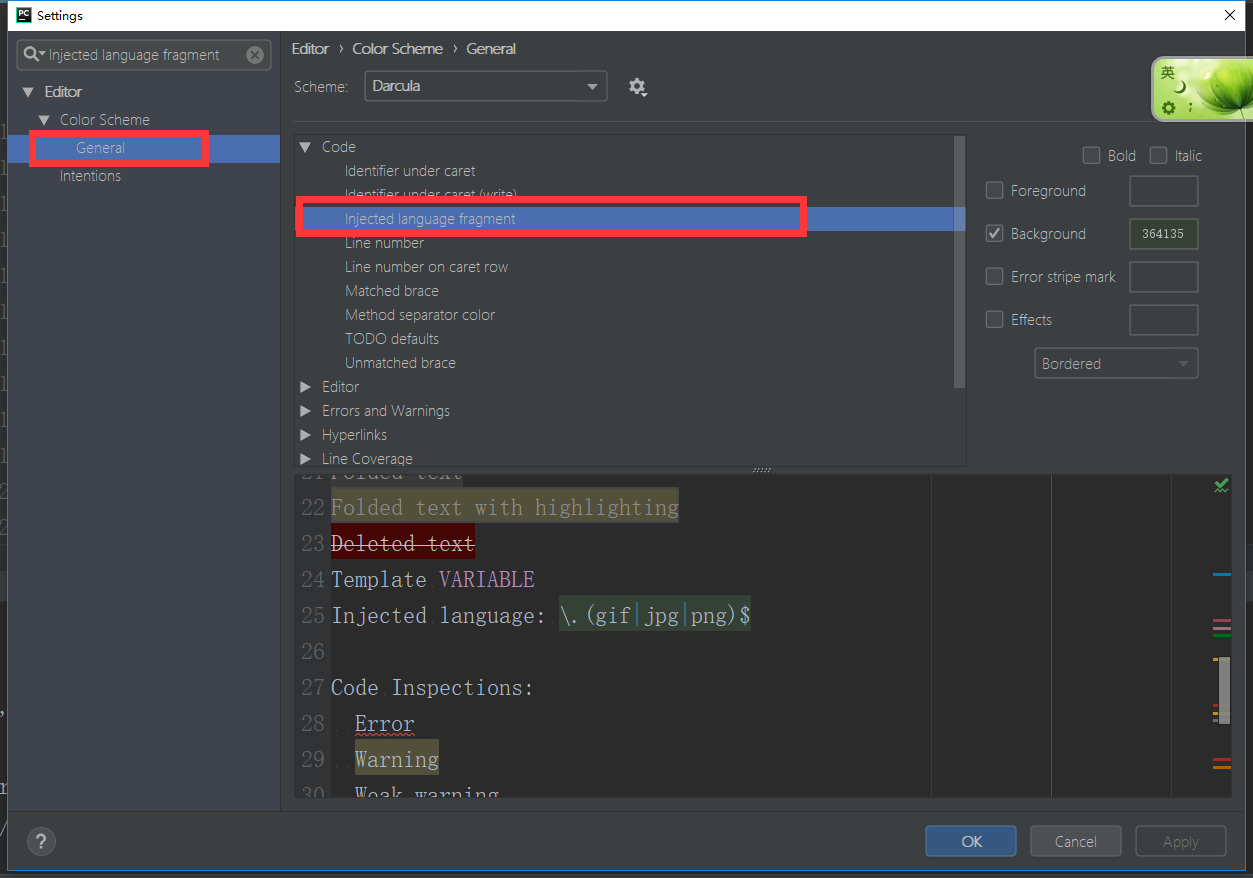Open the Background color swatch 364135
This screenshot has height=878, width=1253.
1163,234
